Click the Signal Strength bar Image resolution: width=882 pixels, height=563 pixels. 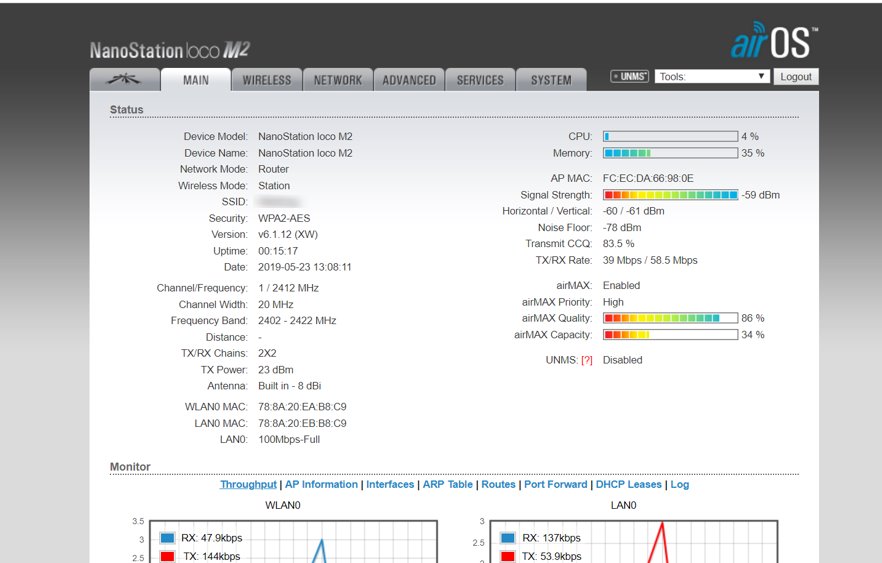670,195
